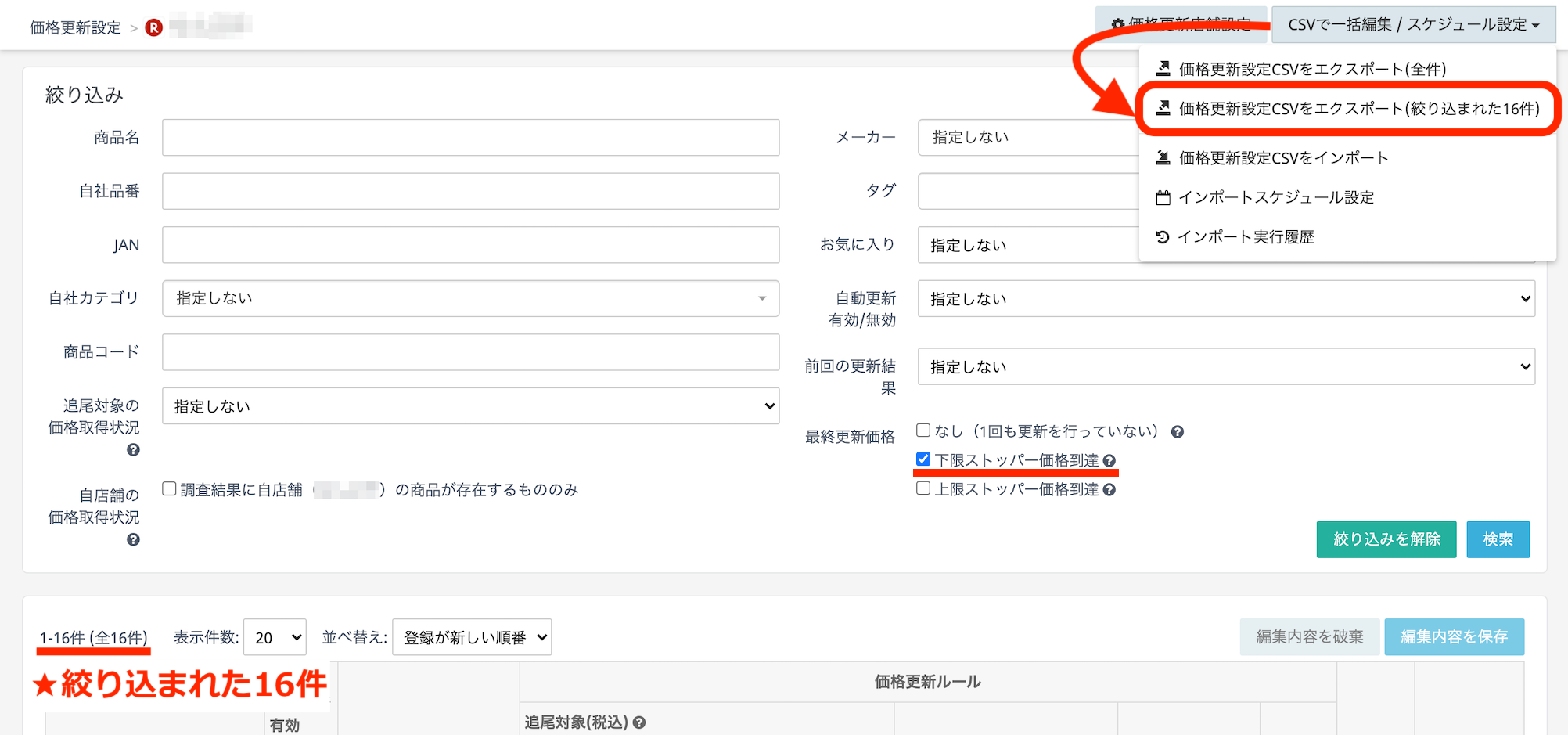
Task: Open the 表示件数 dropdown showing 20
Action: pyautogui.click(x=275, y=638)
